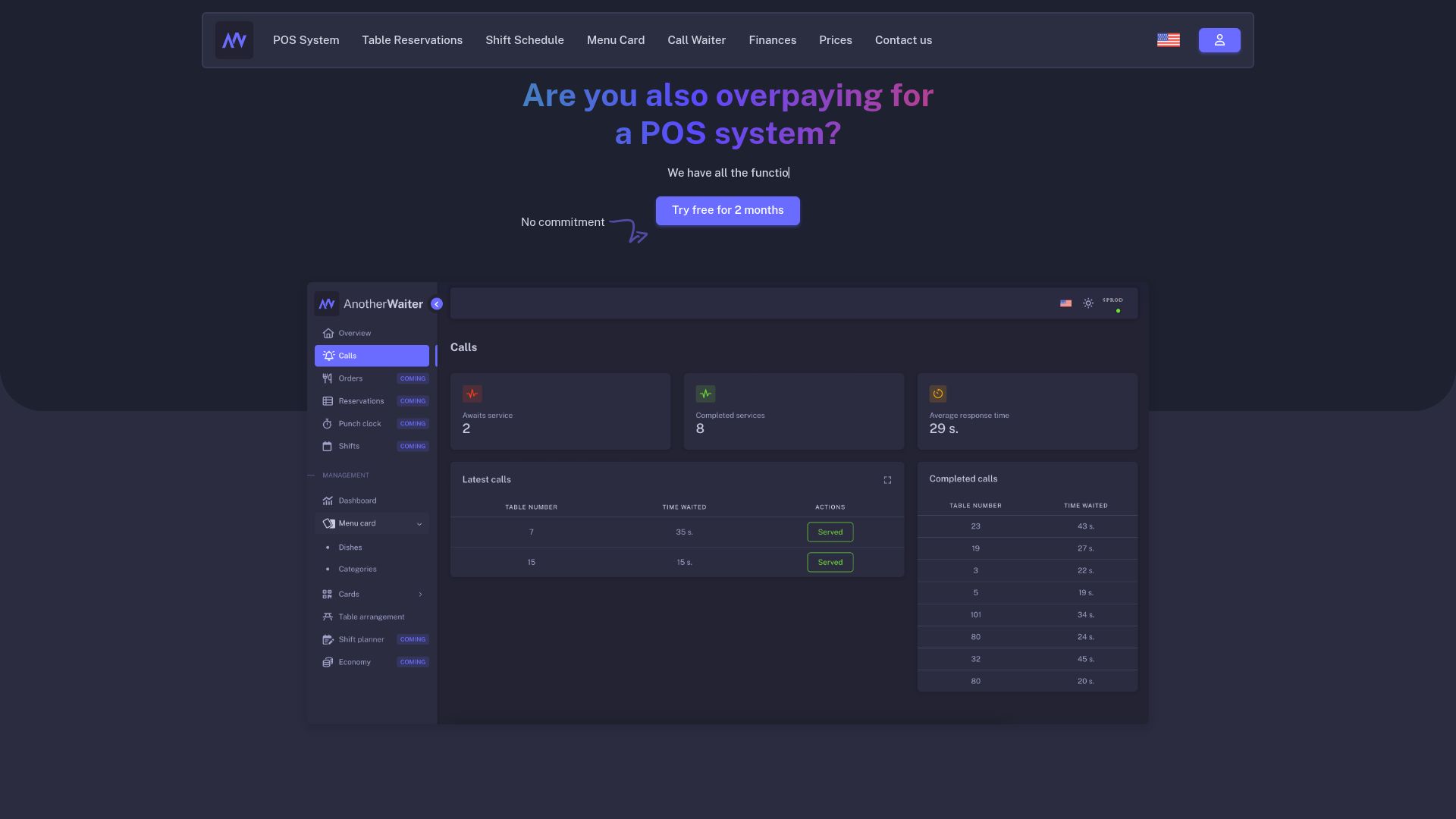Click Try free for 2 months button
Image resolution: width=1456 pixels, height=819 pixels.
tap(727, 211)
